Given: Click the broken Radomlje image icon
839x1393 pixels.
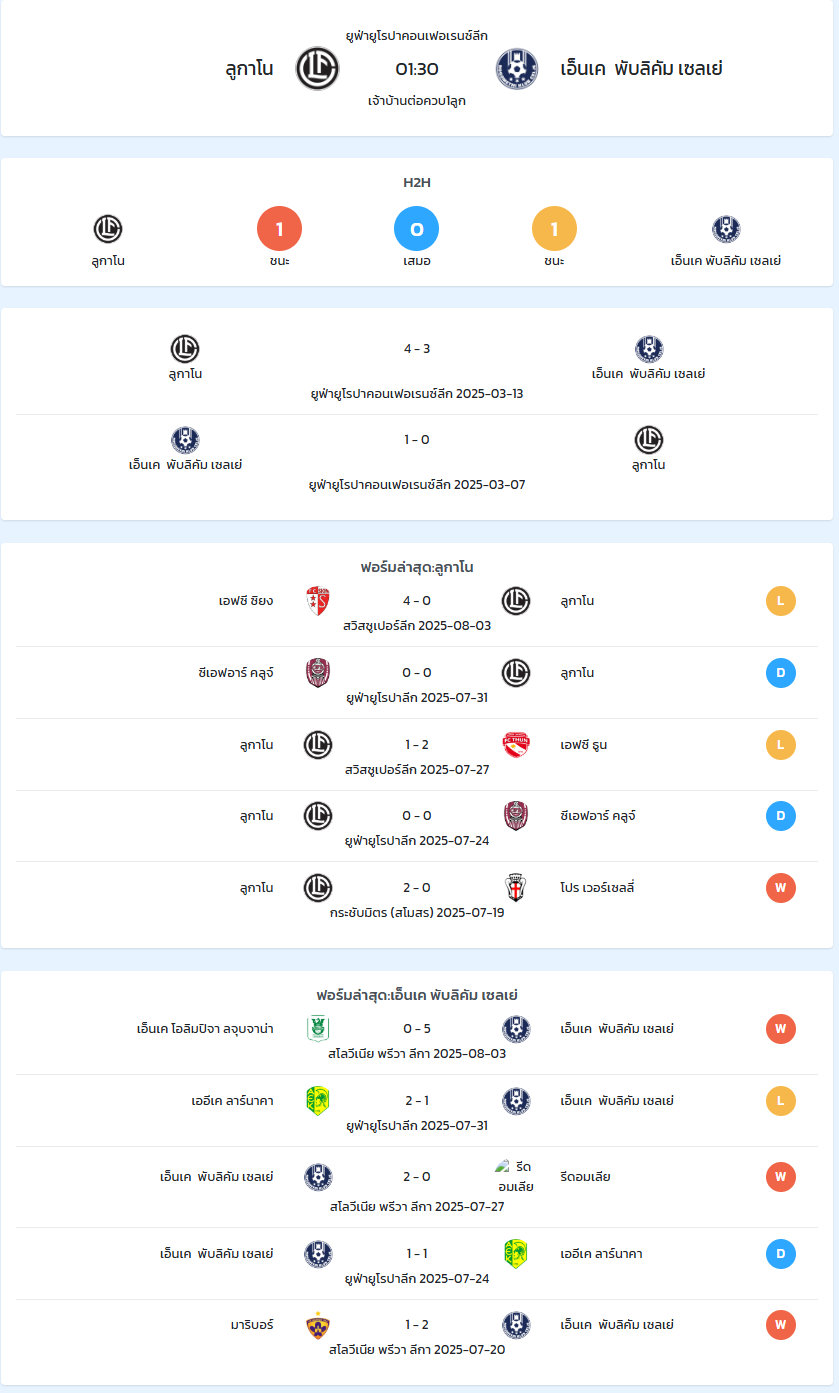Looking at the screenshot, I should 503,1166.
